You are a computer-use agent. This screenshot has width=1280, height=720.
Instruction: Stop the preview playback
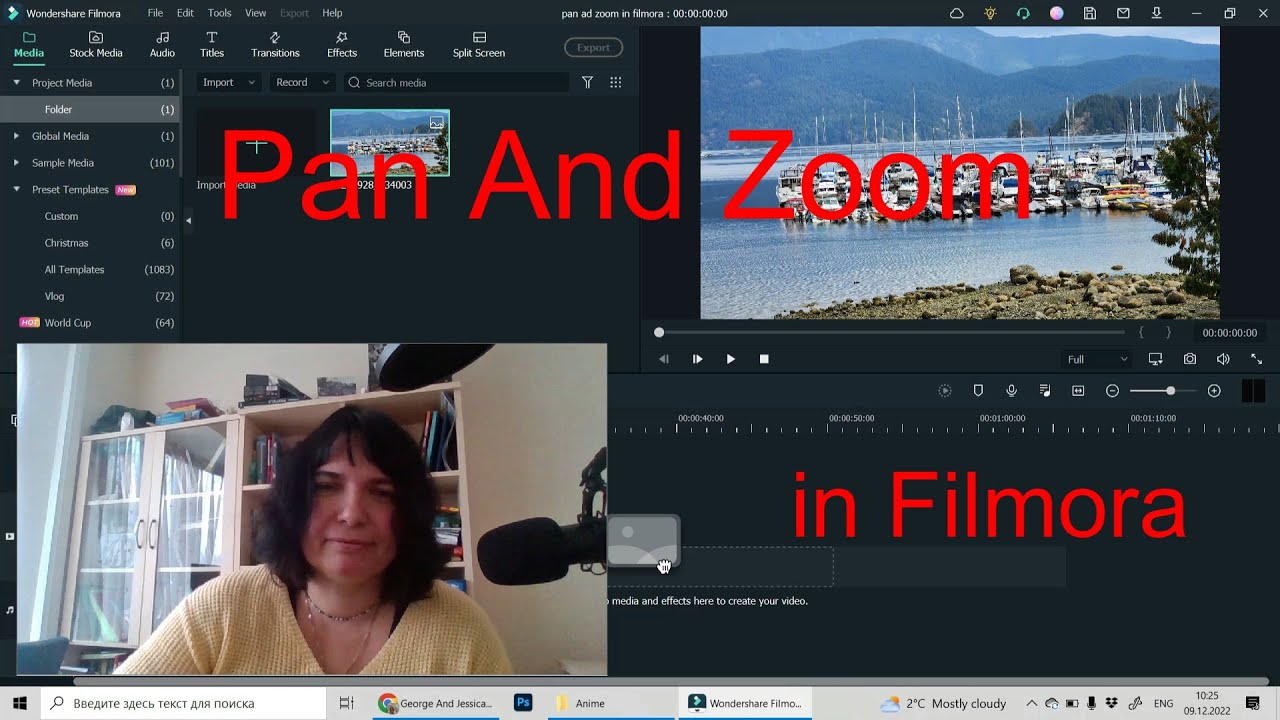click(764, 359)
